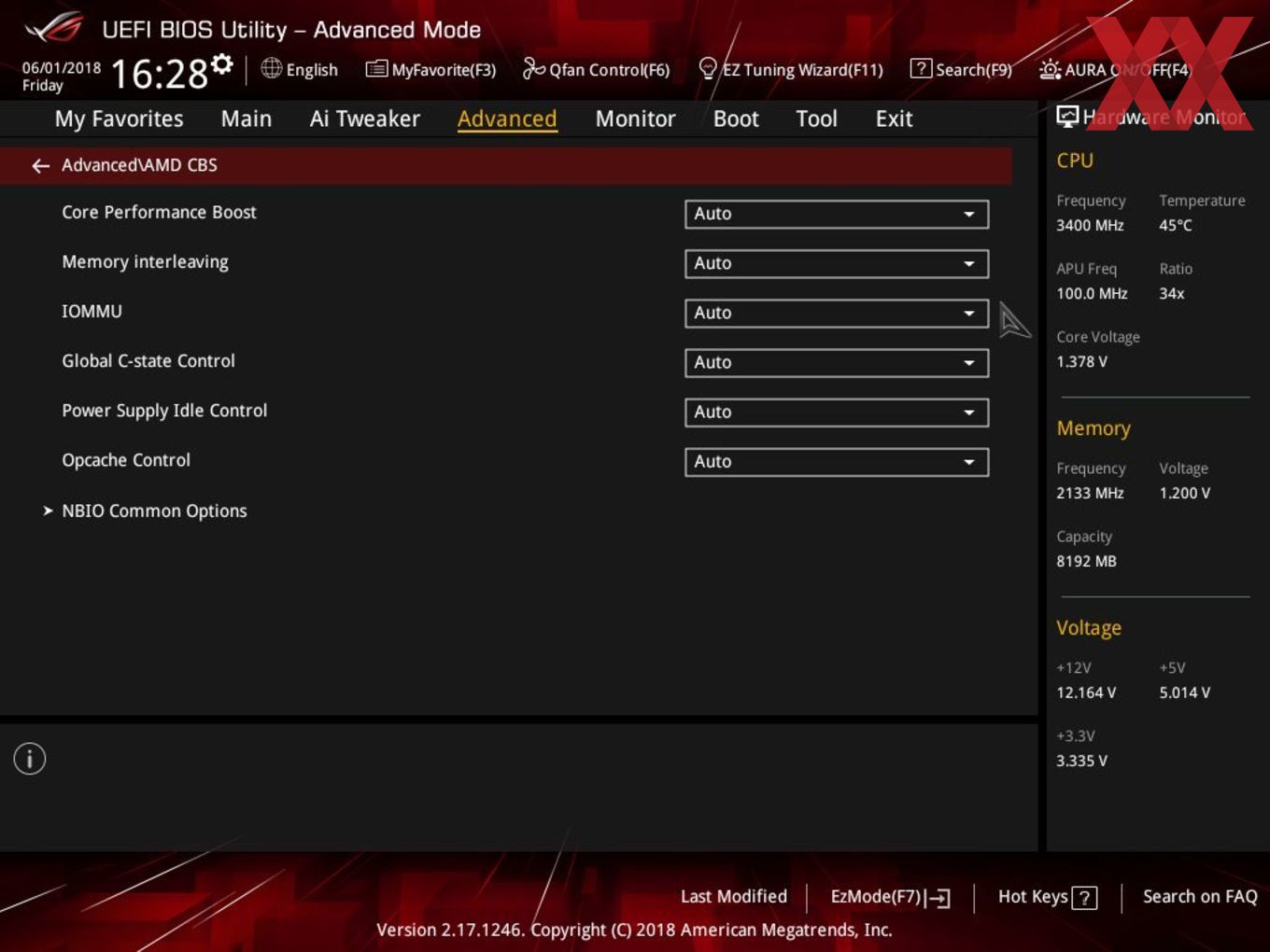The width and height of the screenshot is (1270, 952).
Task: Open the Tool tab
Action: point(816,119)
